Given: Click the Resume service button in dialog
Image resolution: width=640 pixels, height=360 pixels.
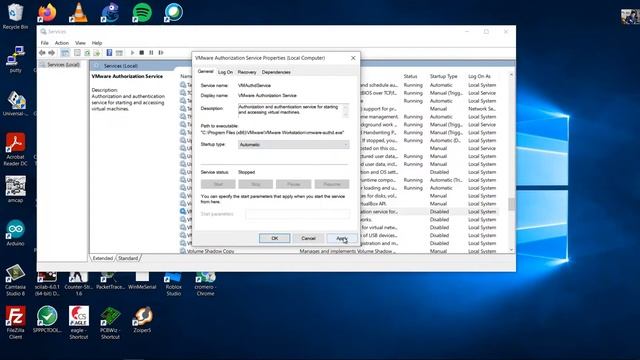Looking at the screenshot, I should tap(332, 184).
